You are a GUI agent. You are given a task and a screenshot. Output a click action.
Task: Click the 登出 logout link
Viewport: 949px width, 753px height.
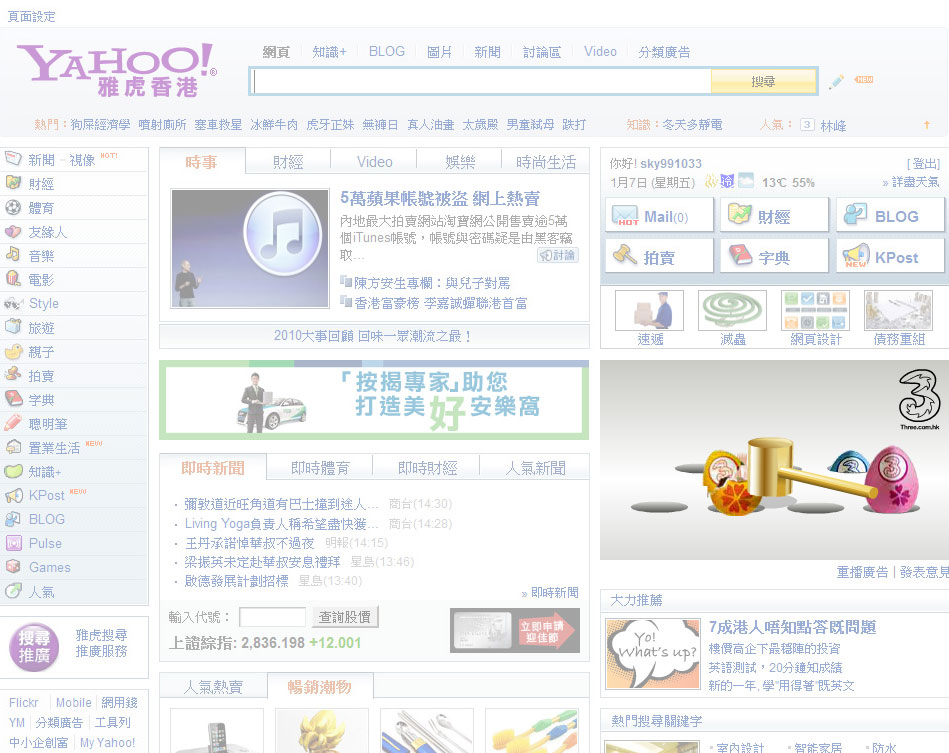point(924,163)
